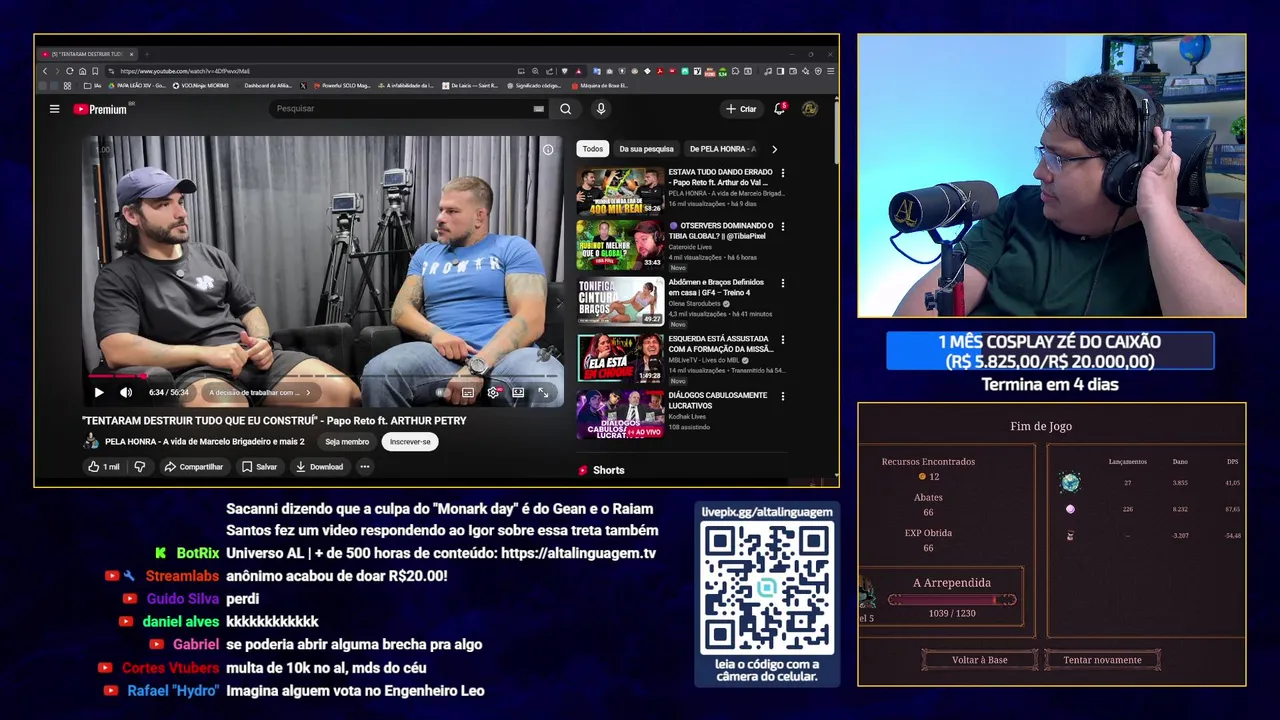Image resolution: width=1280 pixels, height=720 pixels.
Task: Click 'Tentar novamente' game button
Action: 1102,660
